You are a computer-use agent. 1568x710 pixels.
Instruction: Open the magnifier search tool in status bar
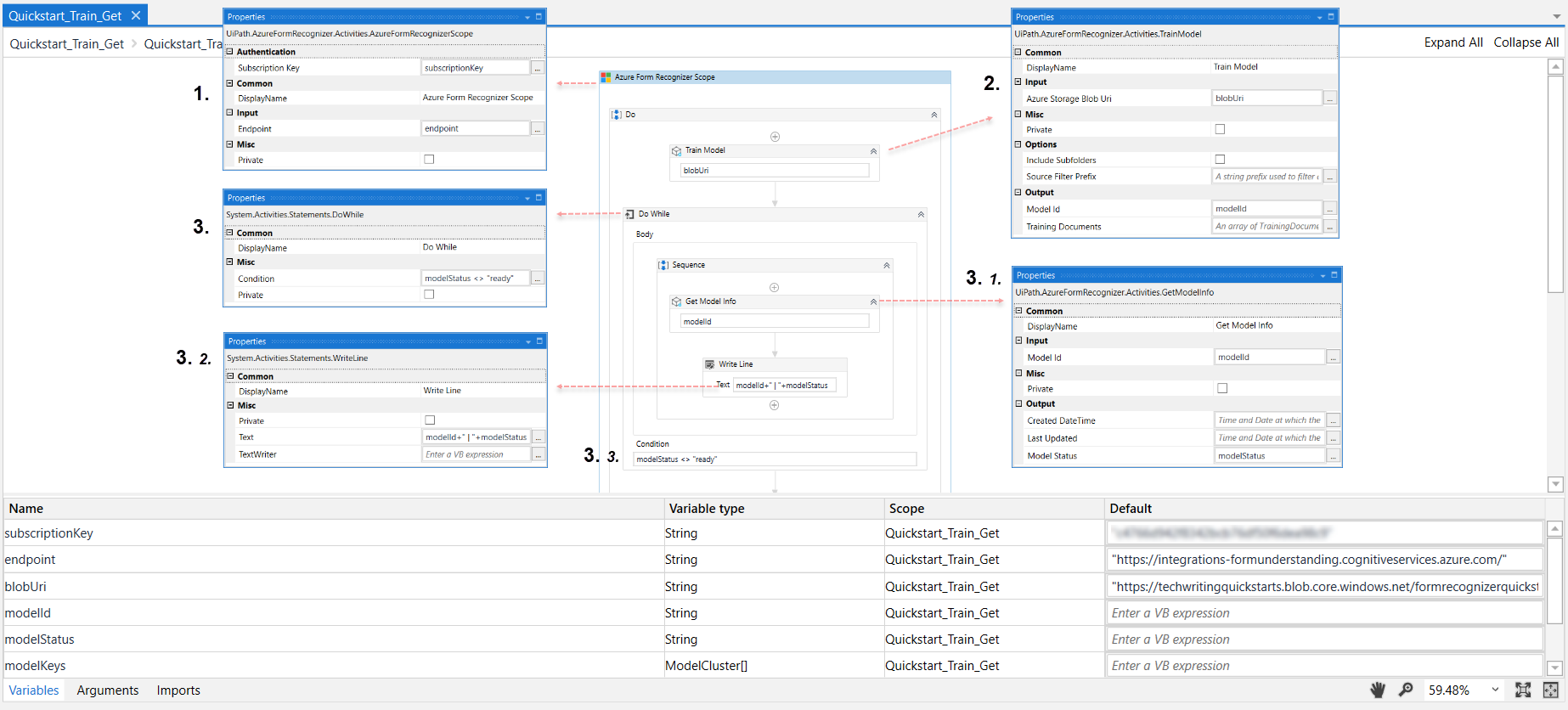[1406, 690]
